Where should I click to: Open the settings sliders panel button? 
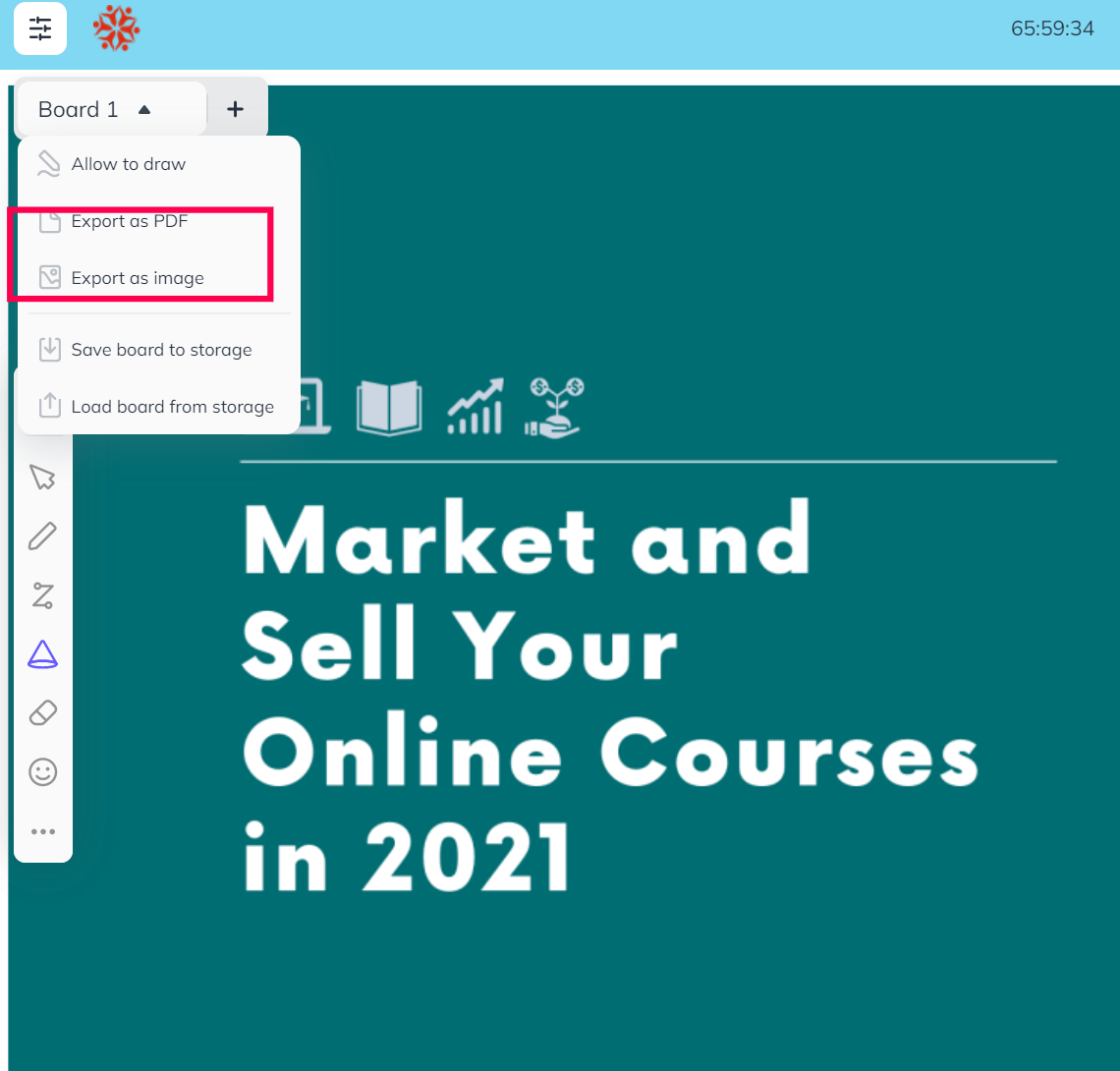(x=40, y=28)
